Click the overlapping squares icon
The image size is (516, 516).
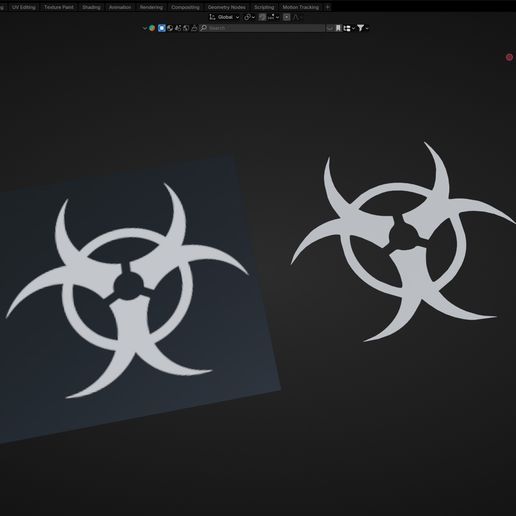(x=186, y=28)
